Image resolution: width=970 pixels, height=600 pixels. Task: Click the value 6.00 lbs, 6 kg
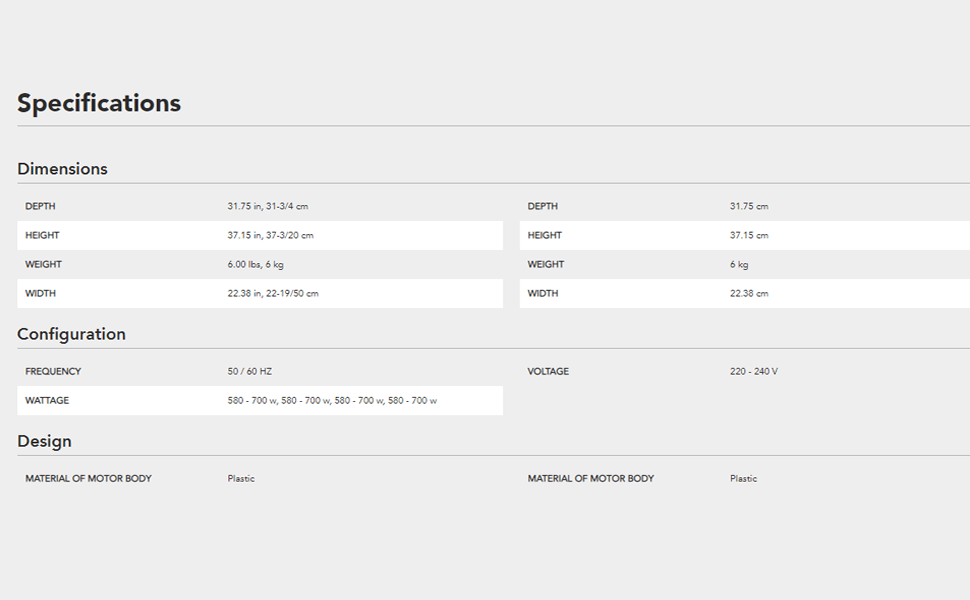[255, 264]
